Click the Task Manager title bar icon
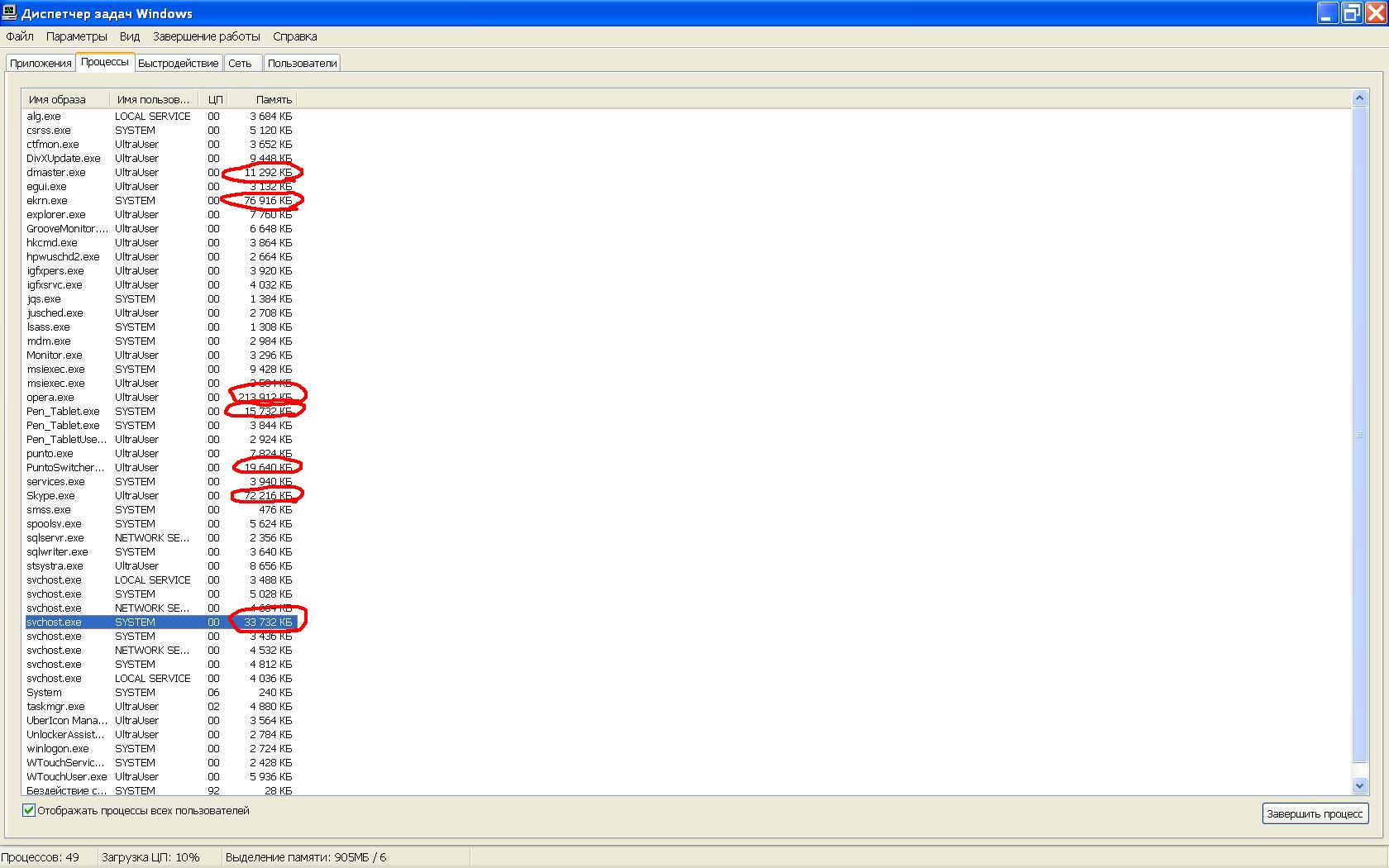Image resolution: width=1389 pixels, height=868 pixels. tap(9, 12)
